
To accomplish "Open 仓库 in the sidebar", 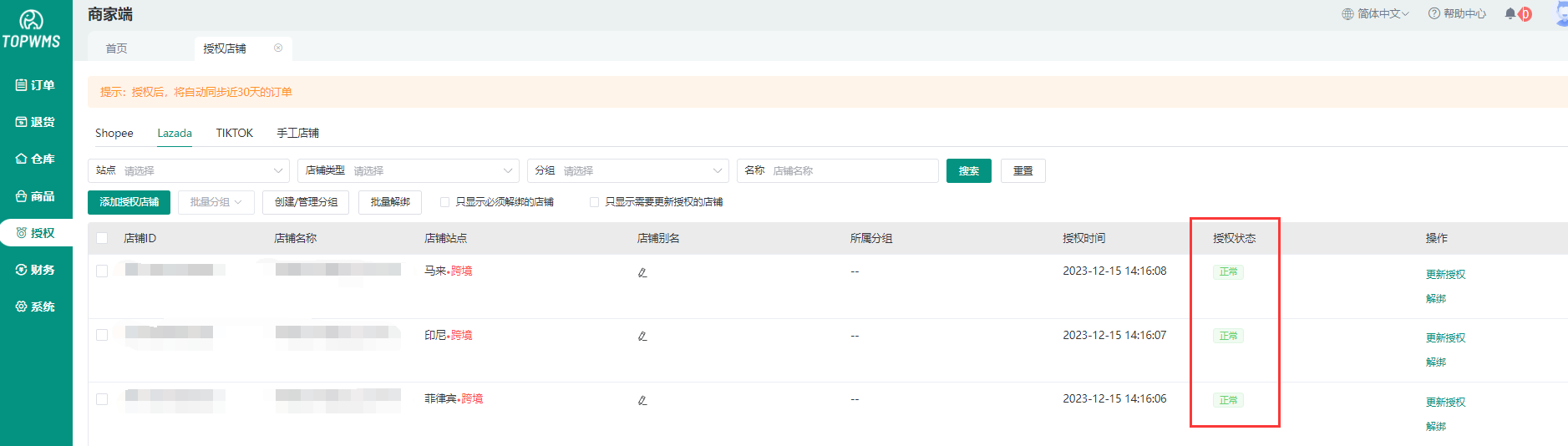I will [x=35, y=159].
